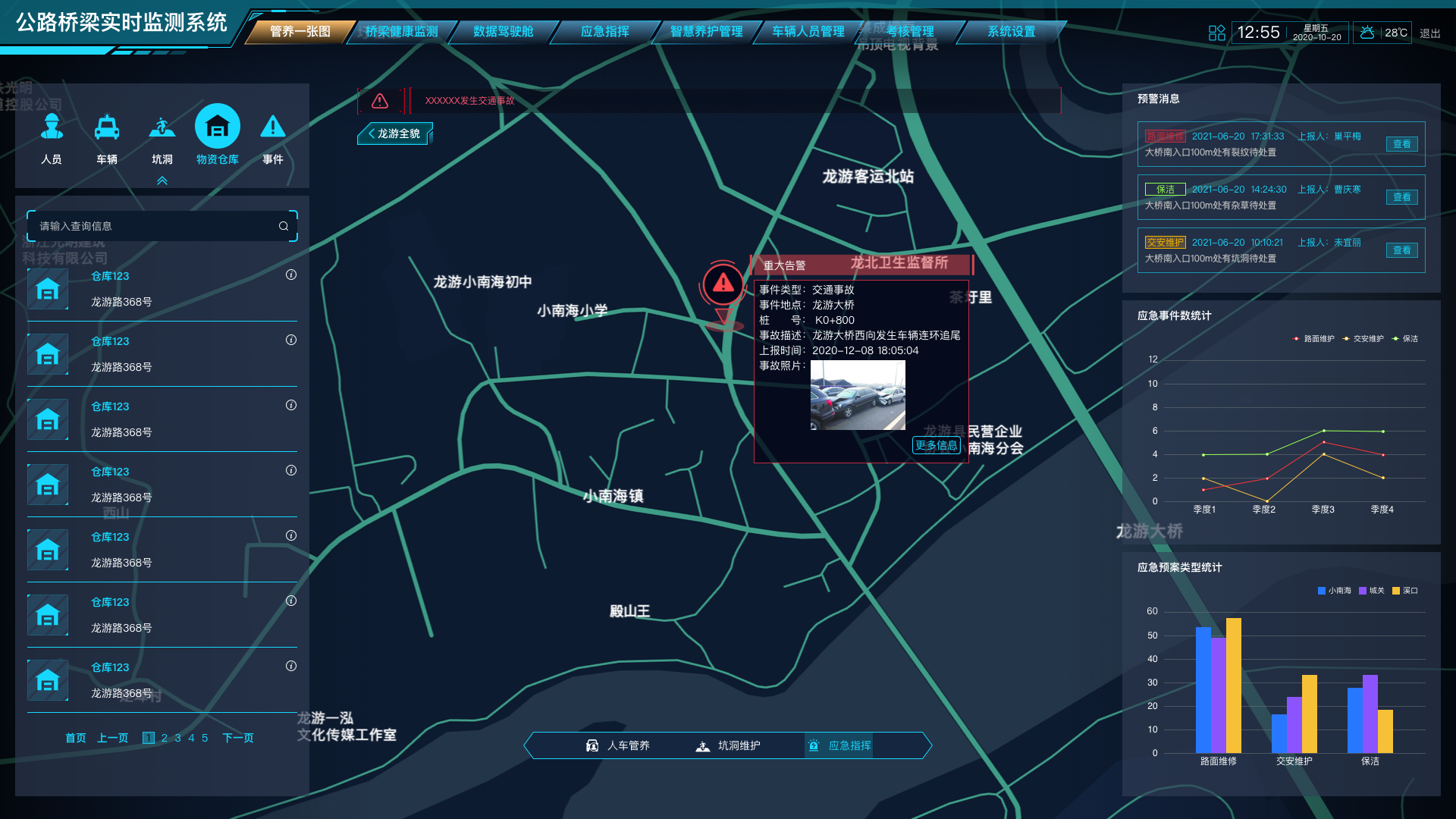This screenshot has height=819, width=1456.
Task: Open the 考核管理 tab
Action: tap(910, 32)
